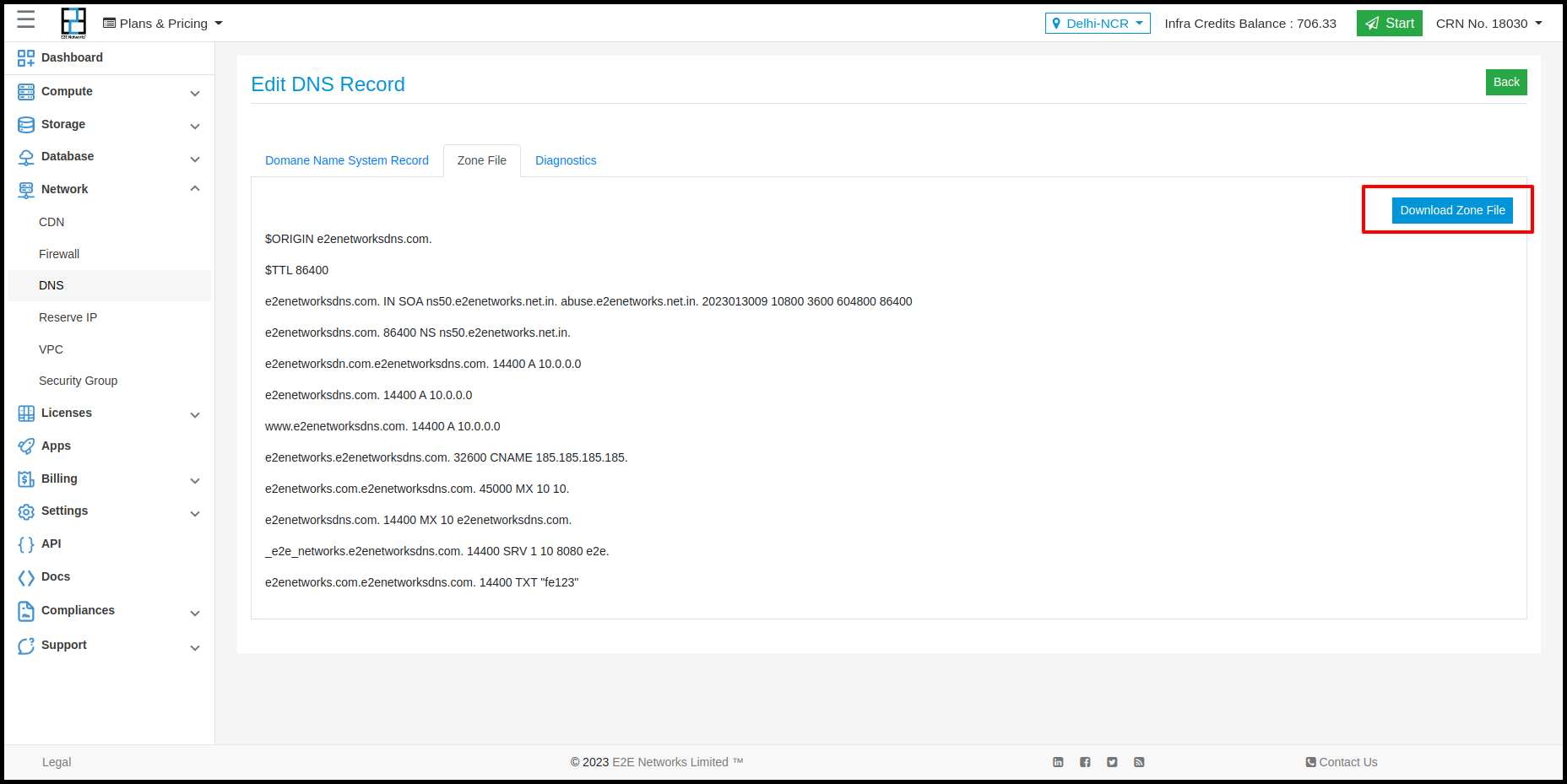The height and width of the screenshot is (784, 1567).
Task: Open Security Group in the sidebar
Action: pos(78,381)
